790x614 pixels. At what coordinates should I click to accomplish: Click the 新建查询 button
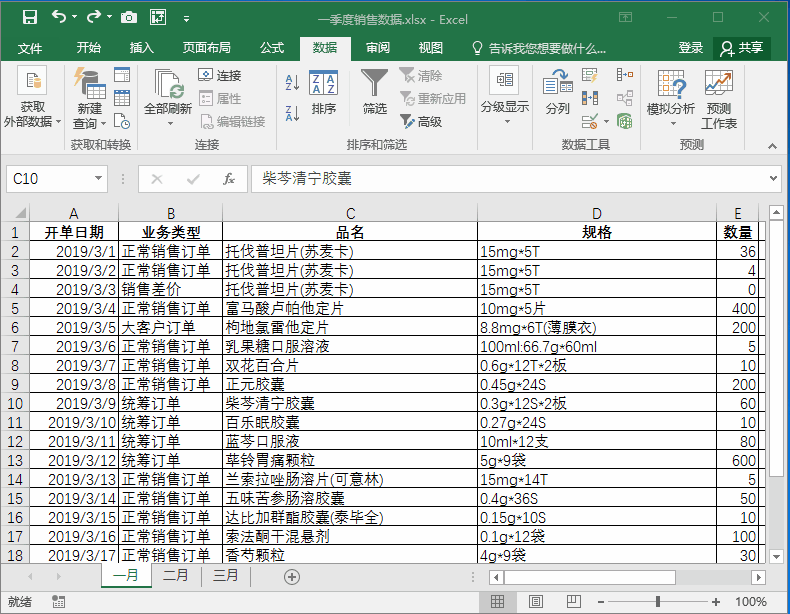[x=90, y=98]
